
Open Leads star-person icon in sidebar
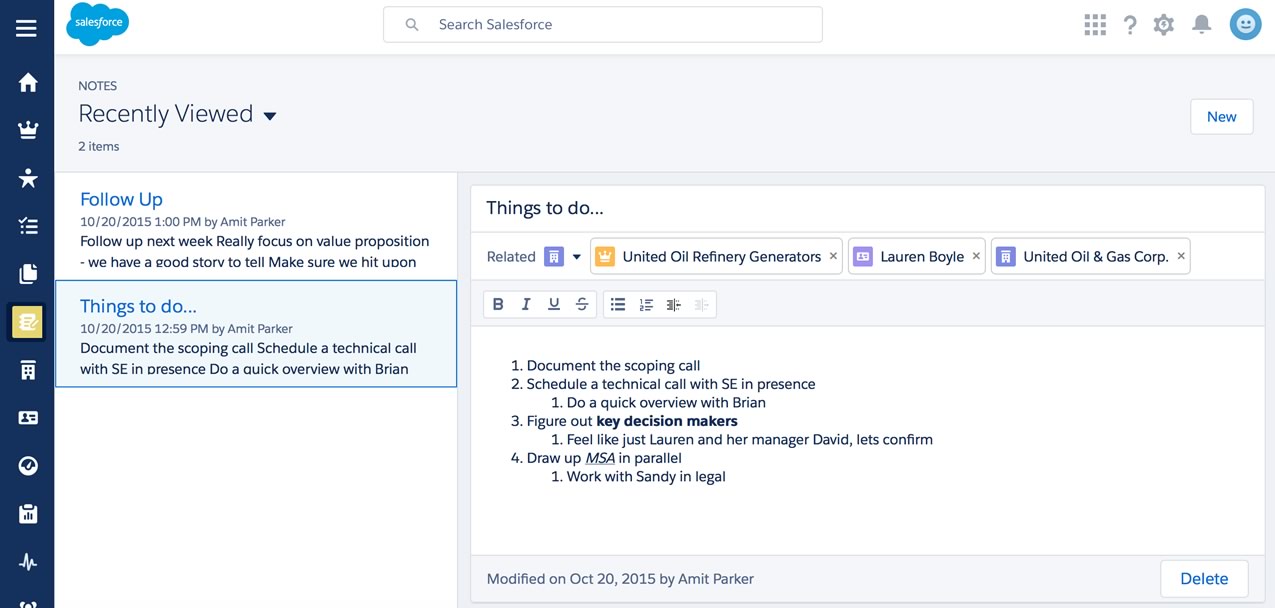click(x=28, y=178)
